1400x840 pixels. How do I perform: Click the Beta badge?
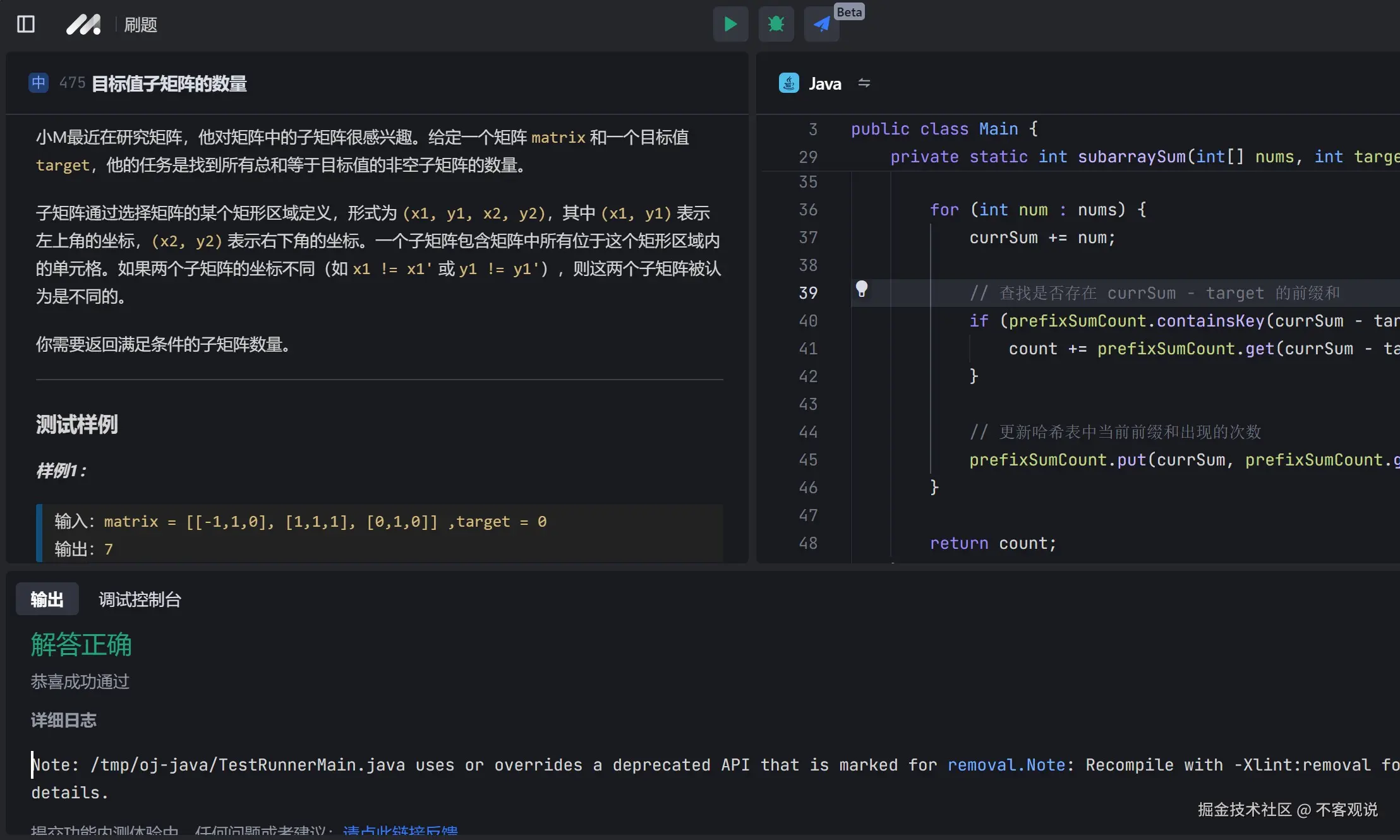849,12
